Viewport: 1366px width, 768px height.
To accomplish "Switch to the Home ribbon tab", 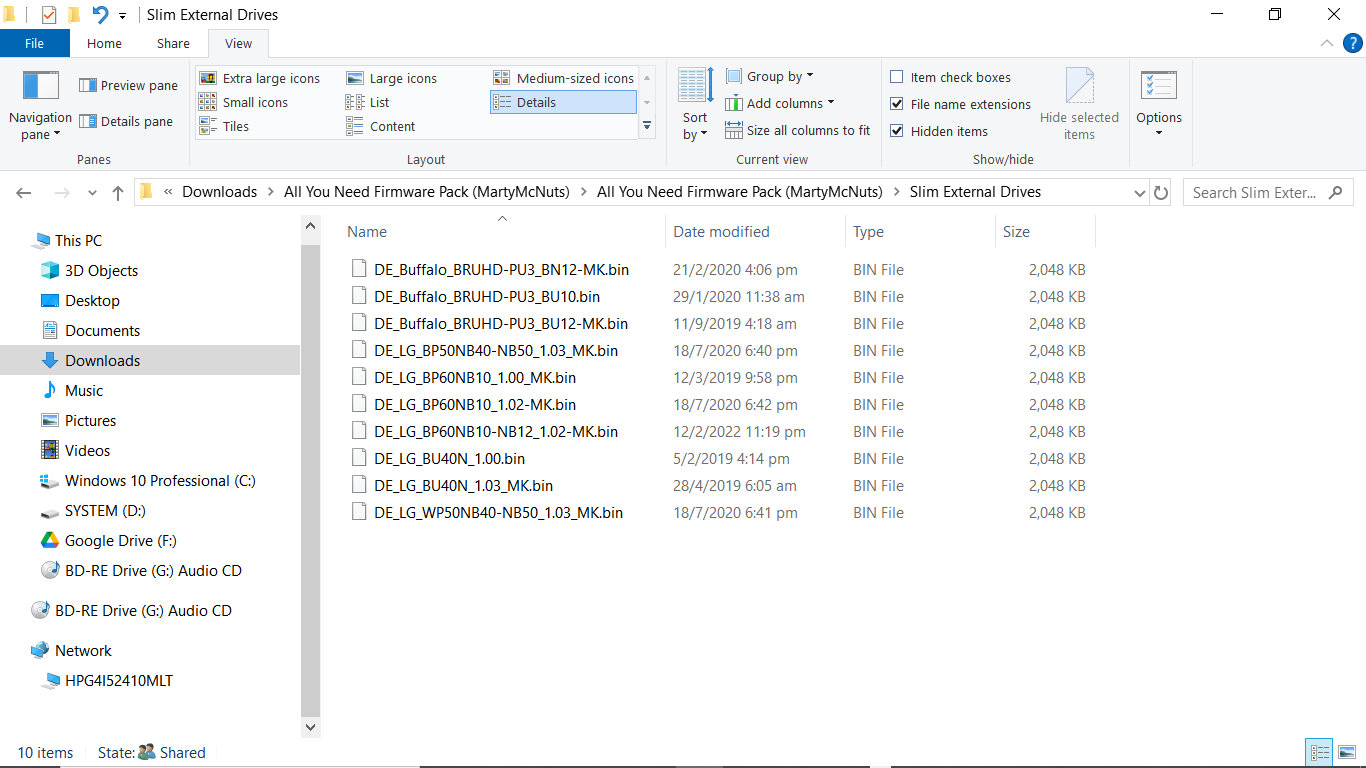I will click(104, 44).
